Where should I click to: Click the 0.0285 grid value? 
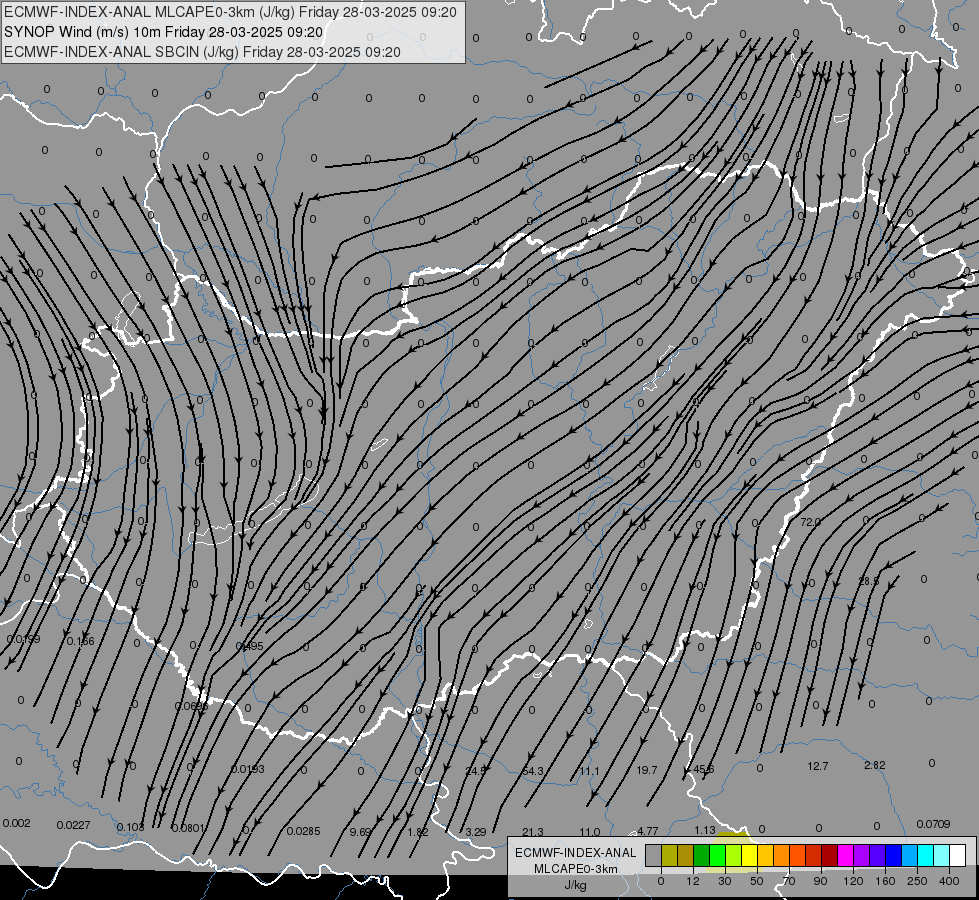[x=303, y=831]
